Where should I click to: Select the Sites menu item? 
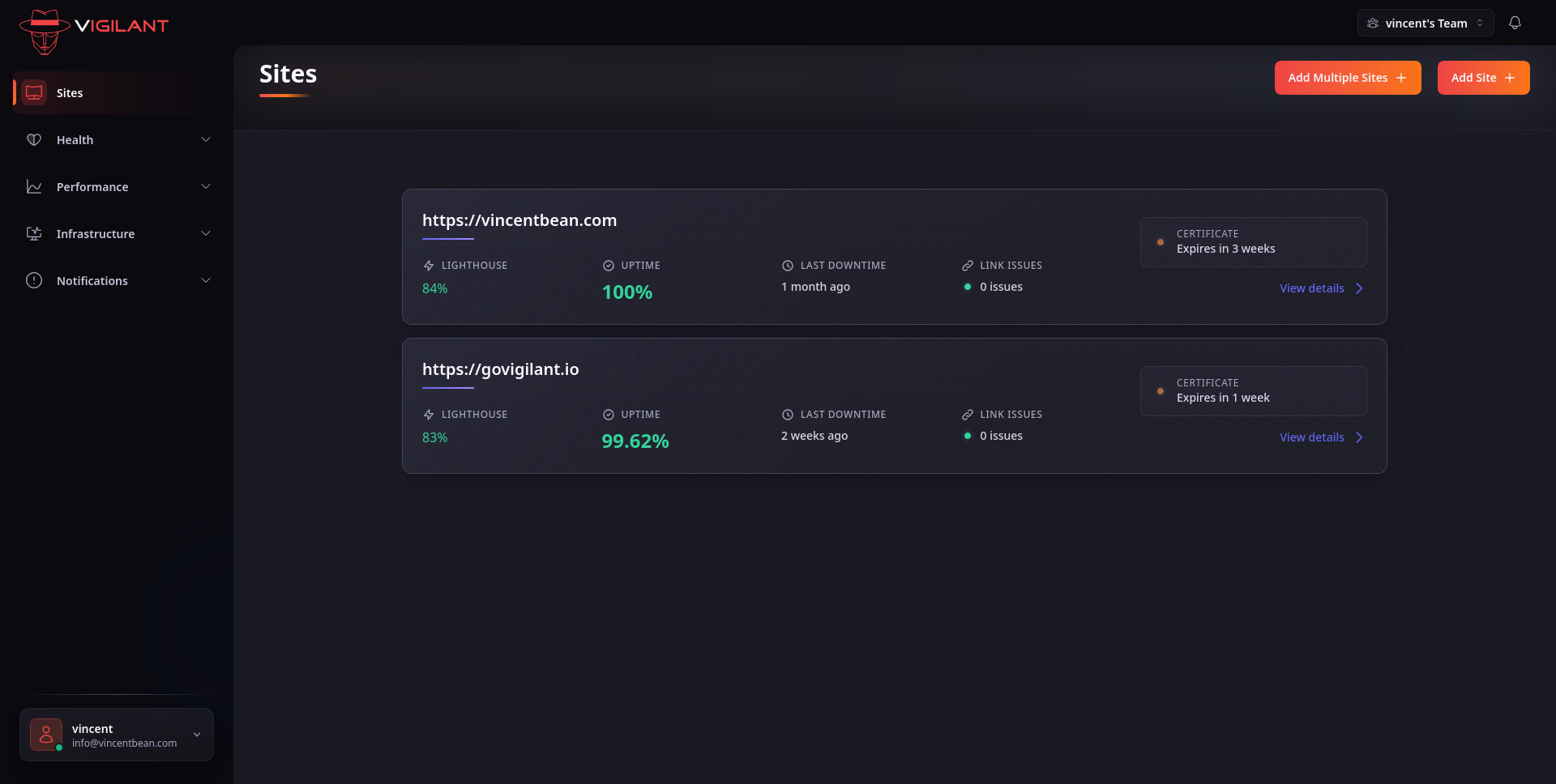tap(70, 93)
